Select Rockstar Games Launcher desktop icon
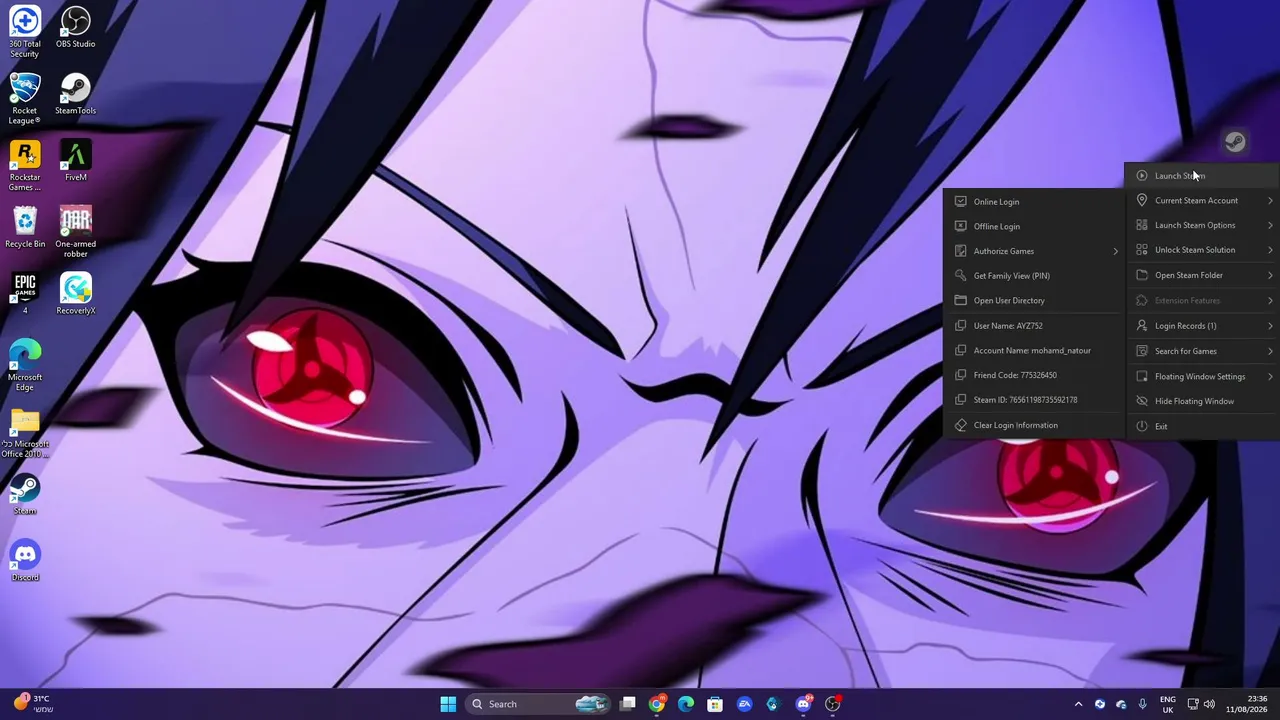The width and height of the screenshot is (1280, 720). pos(25,165)
